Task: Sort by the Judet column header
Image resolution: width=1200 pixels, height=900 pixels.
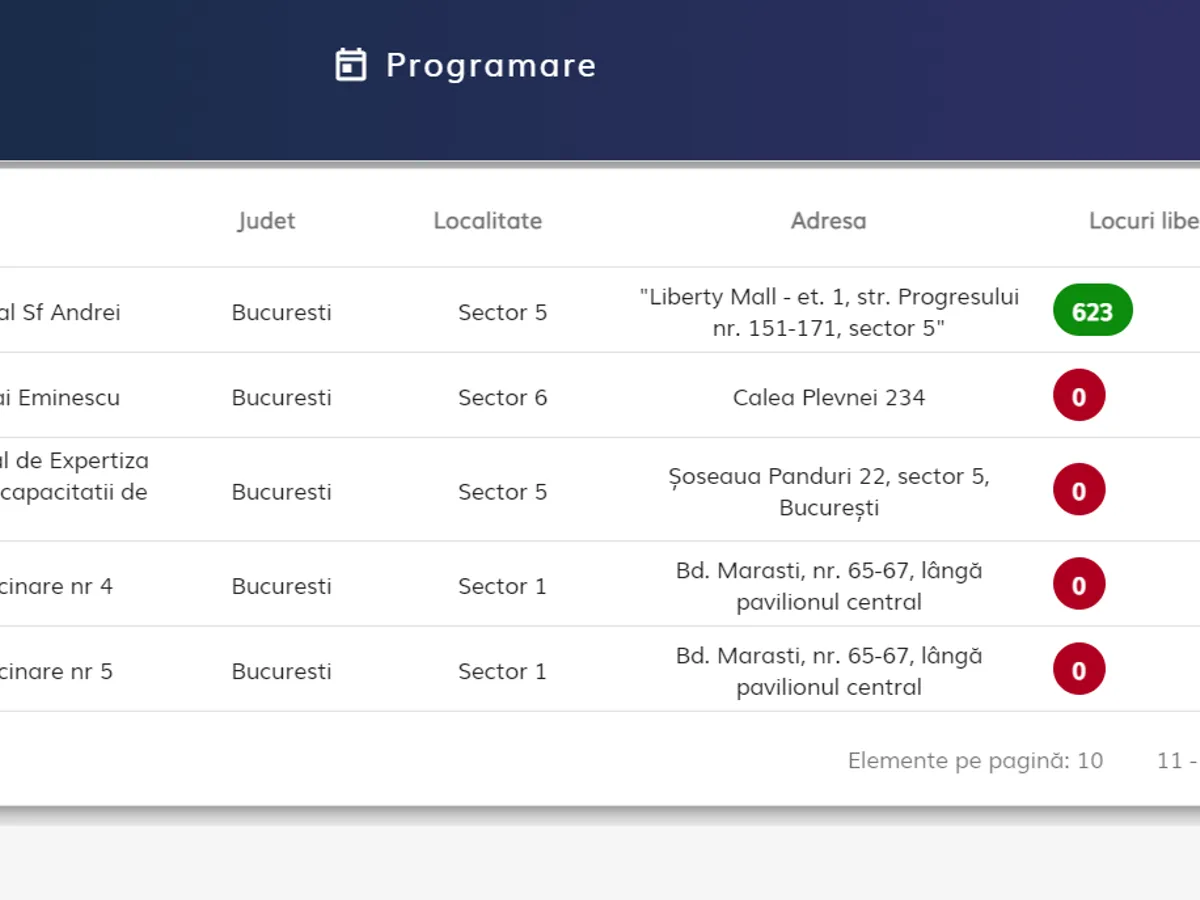Action: (266, 221)
